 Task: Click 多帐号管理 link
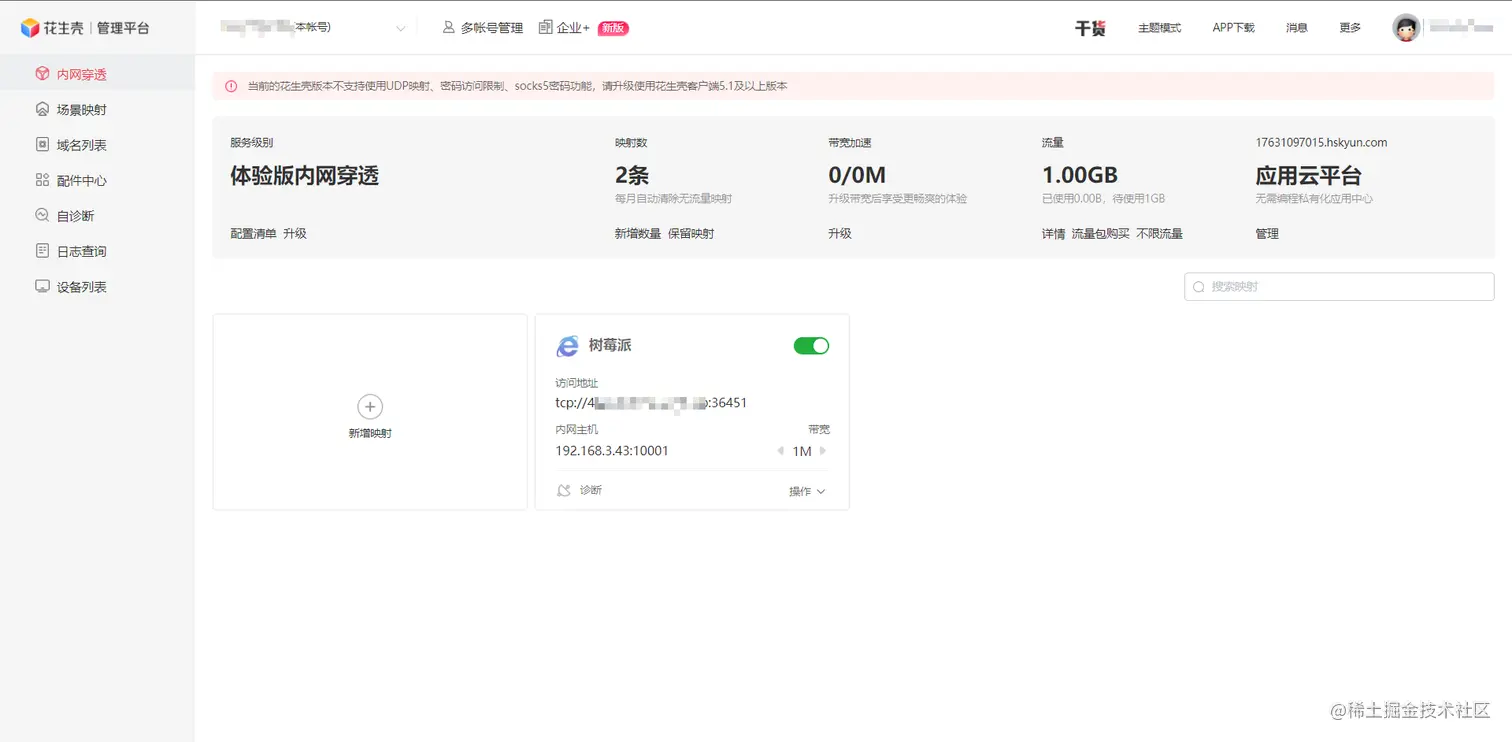point(492,28)
